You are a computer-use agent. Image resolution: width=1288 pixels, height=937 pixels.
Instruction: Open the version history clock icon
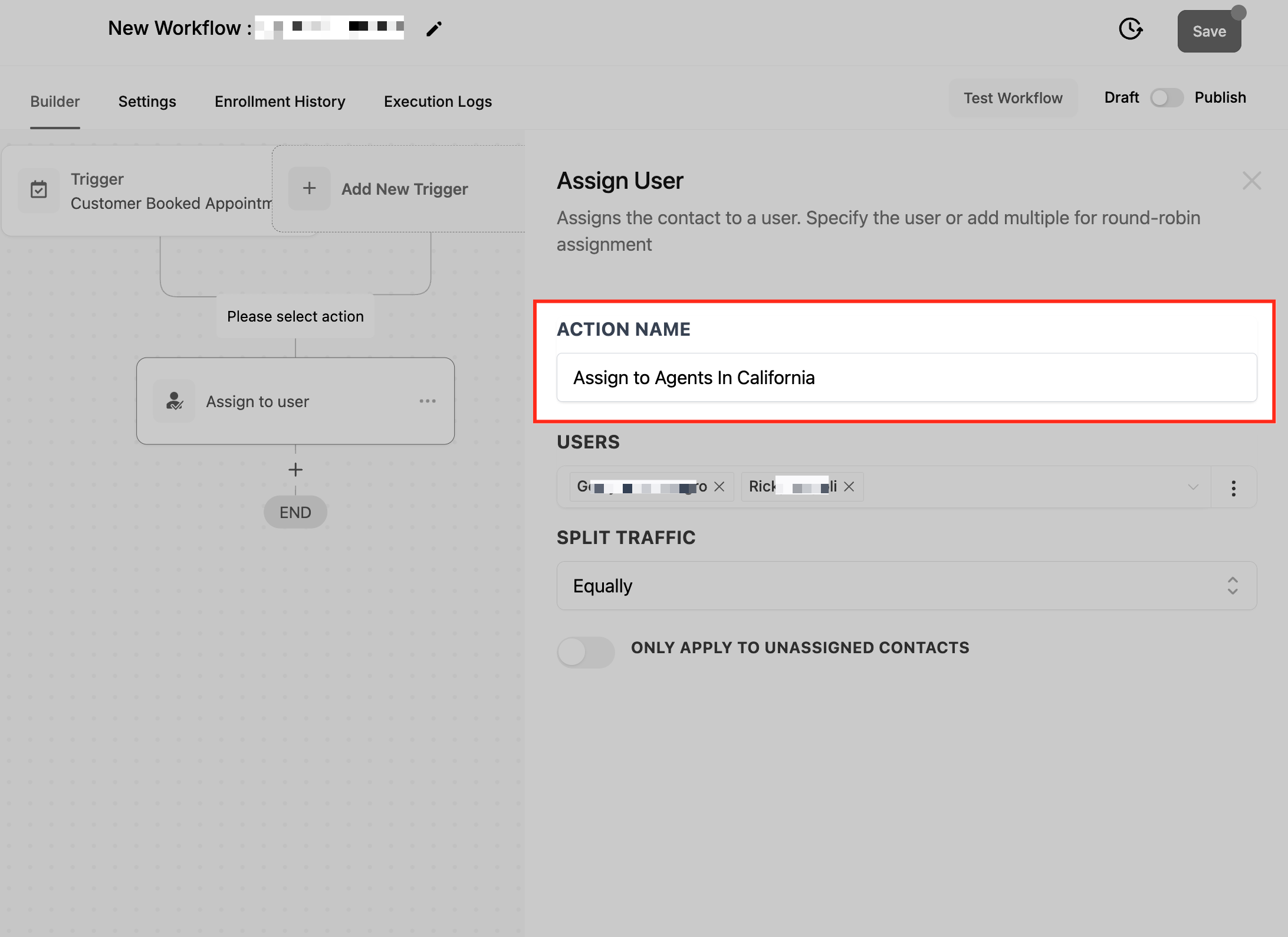(x=1130, y=29)
